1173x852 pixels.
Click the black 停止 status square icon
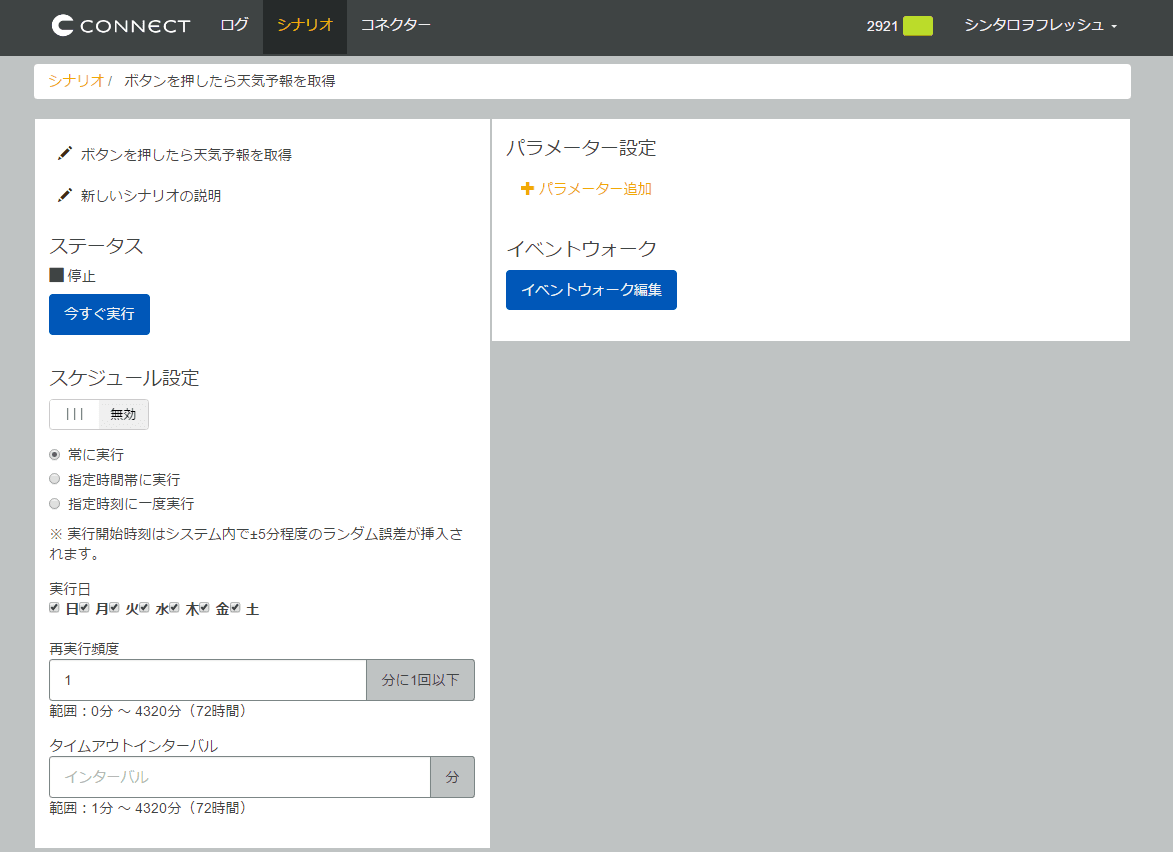[56, 275]
